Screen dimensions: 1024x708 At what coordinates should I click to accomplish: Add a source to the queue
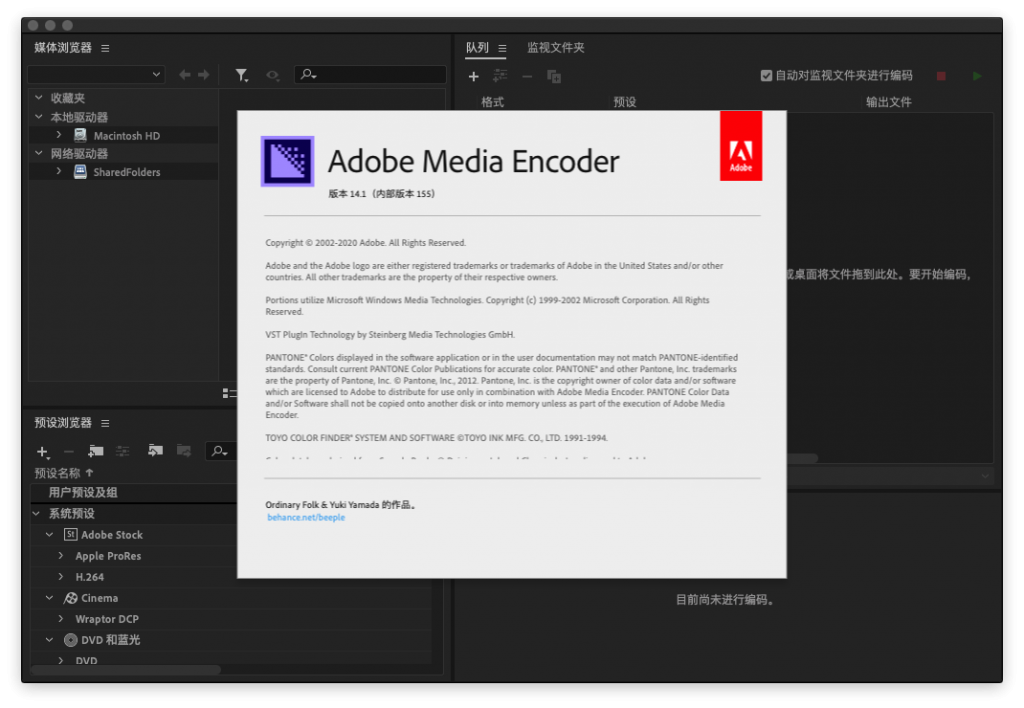point(473,76)
